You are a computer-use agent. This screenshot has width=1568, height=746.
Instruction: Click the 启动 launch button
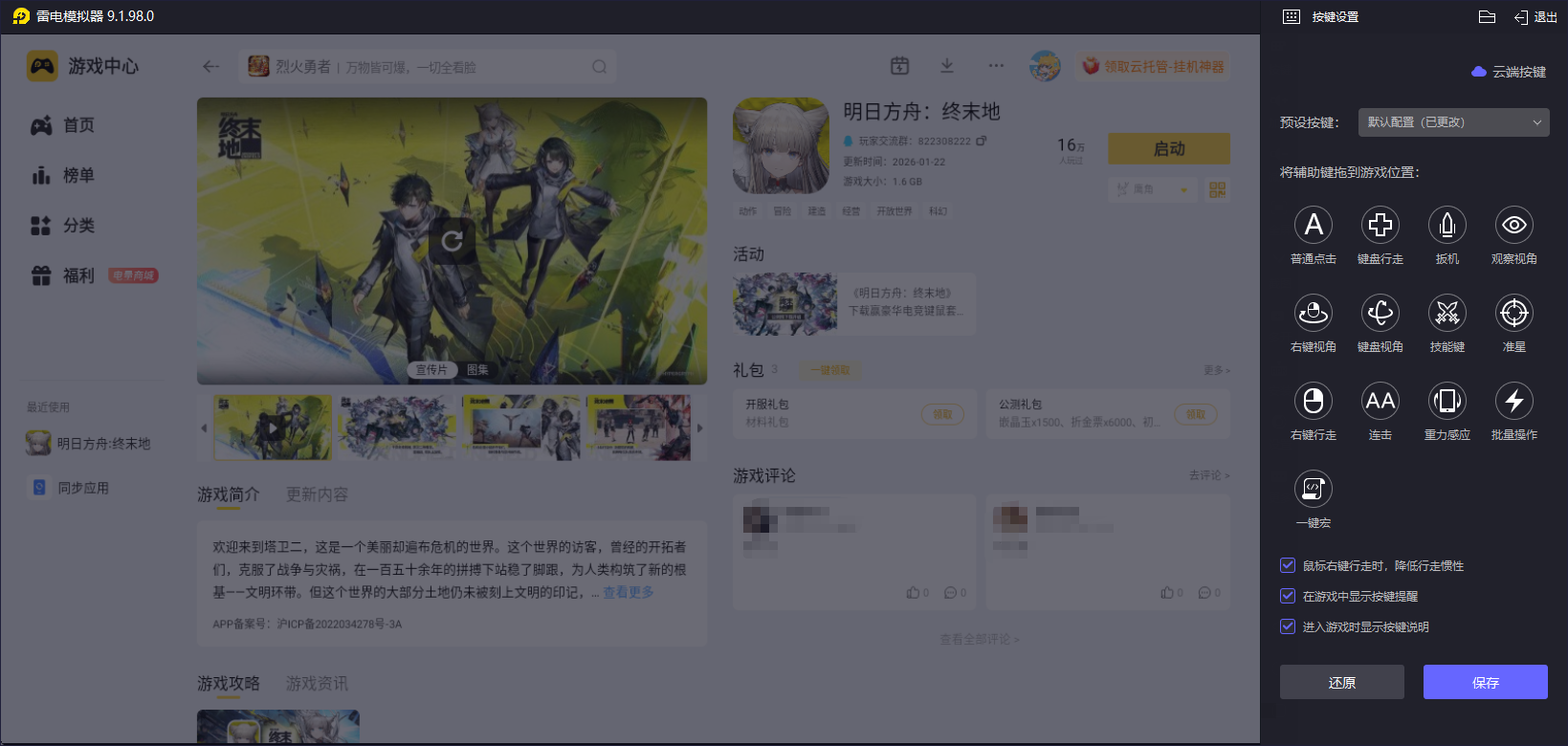(x=1169, y=148)
